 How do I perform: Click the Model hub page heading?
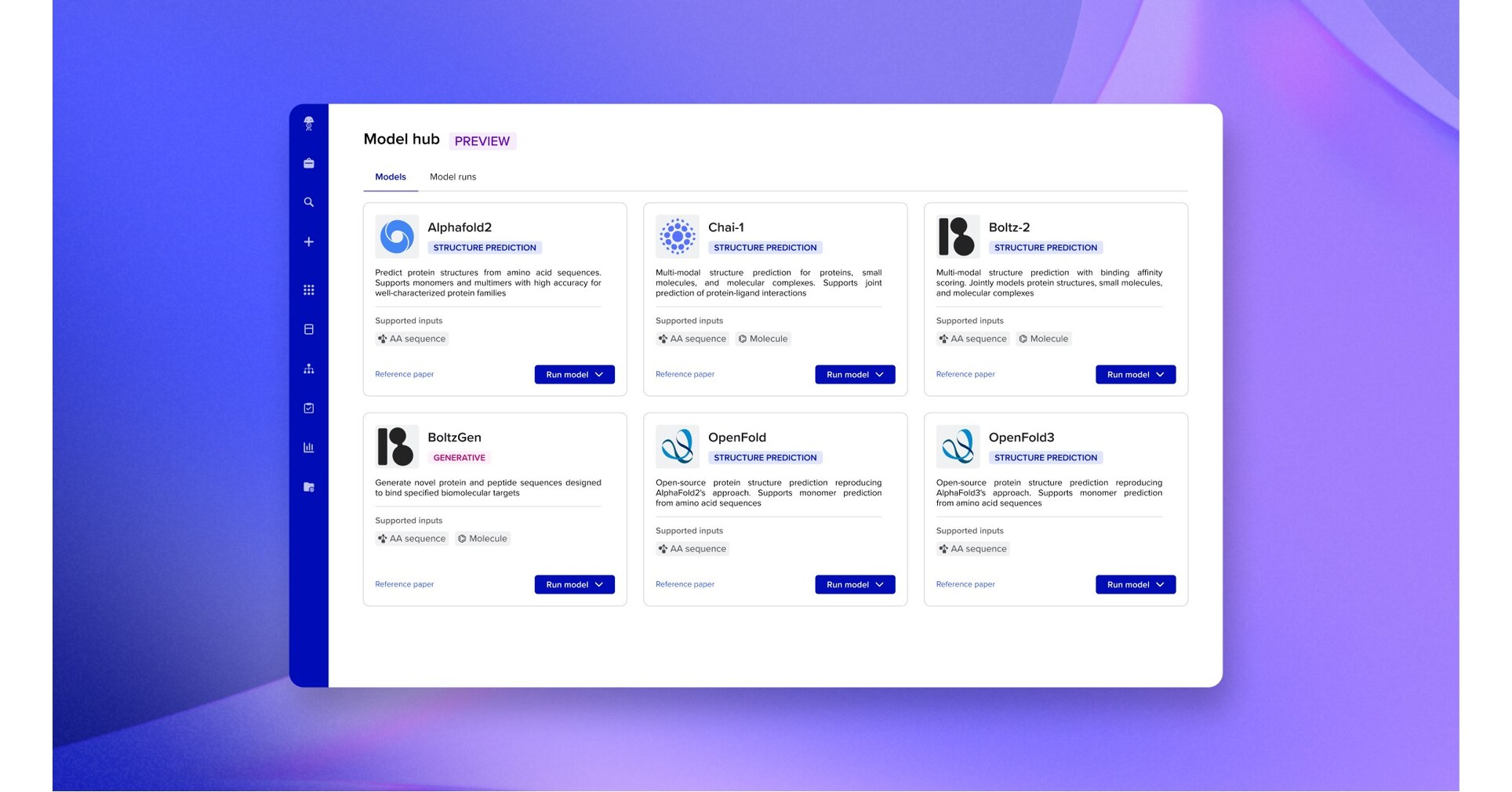(402, 140)
